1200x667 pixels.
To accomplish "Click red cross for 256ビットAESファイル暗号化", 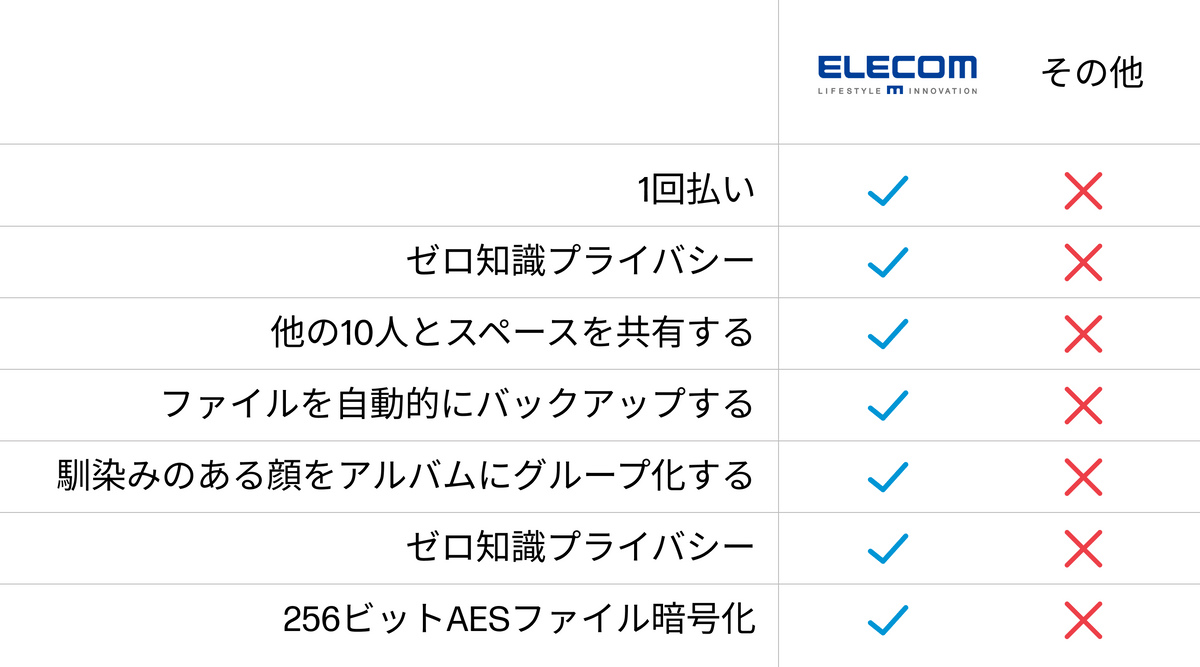I will click(x=1083, y=620).
